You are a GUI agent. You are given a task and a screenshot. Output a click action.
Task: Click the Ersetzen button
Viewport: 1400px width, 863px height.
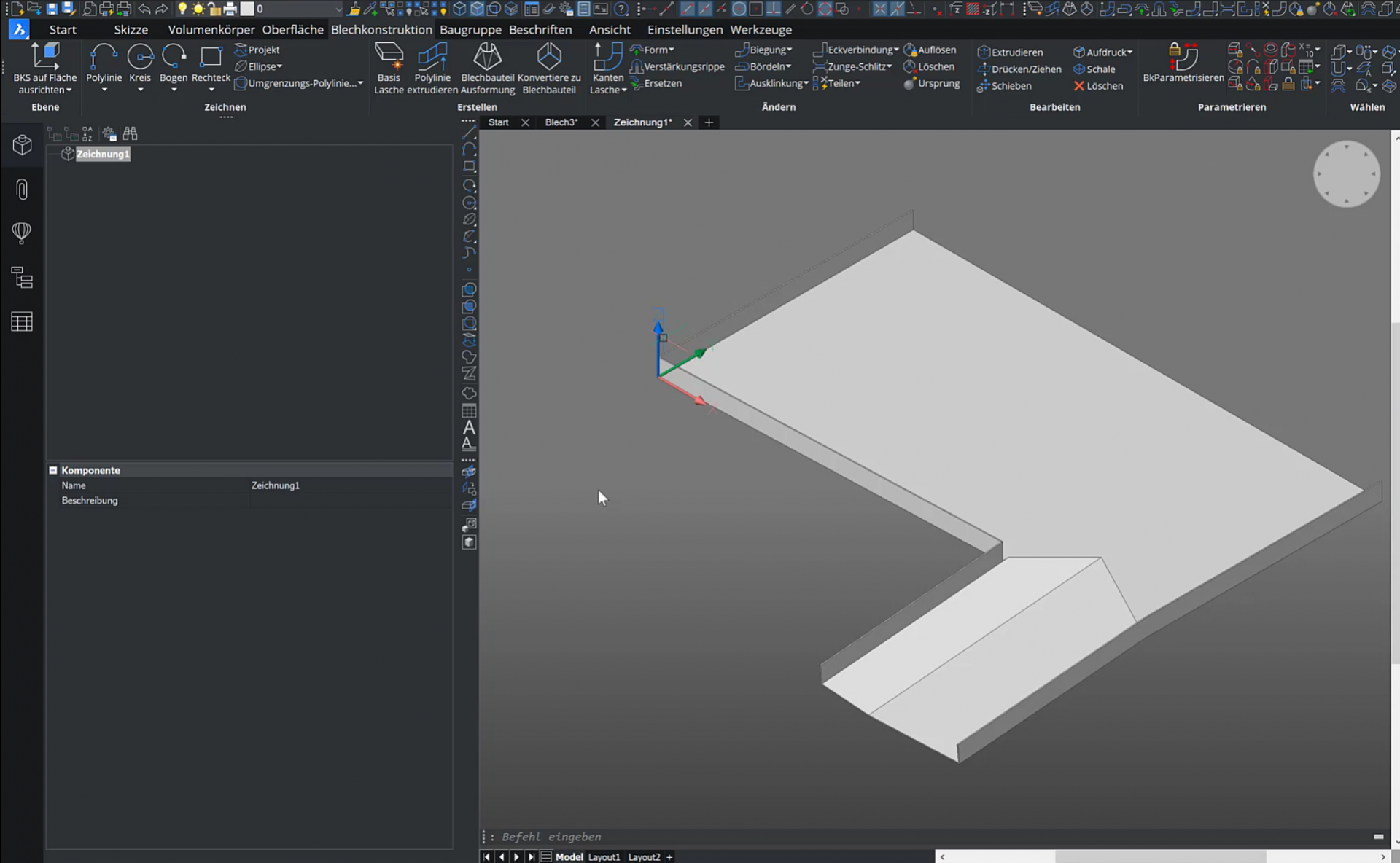tap(656, 83)
